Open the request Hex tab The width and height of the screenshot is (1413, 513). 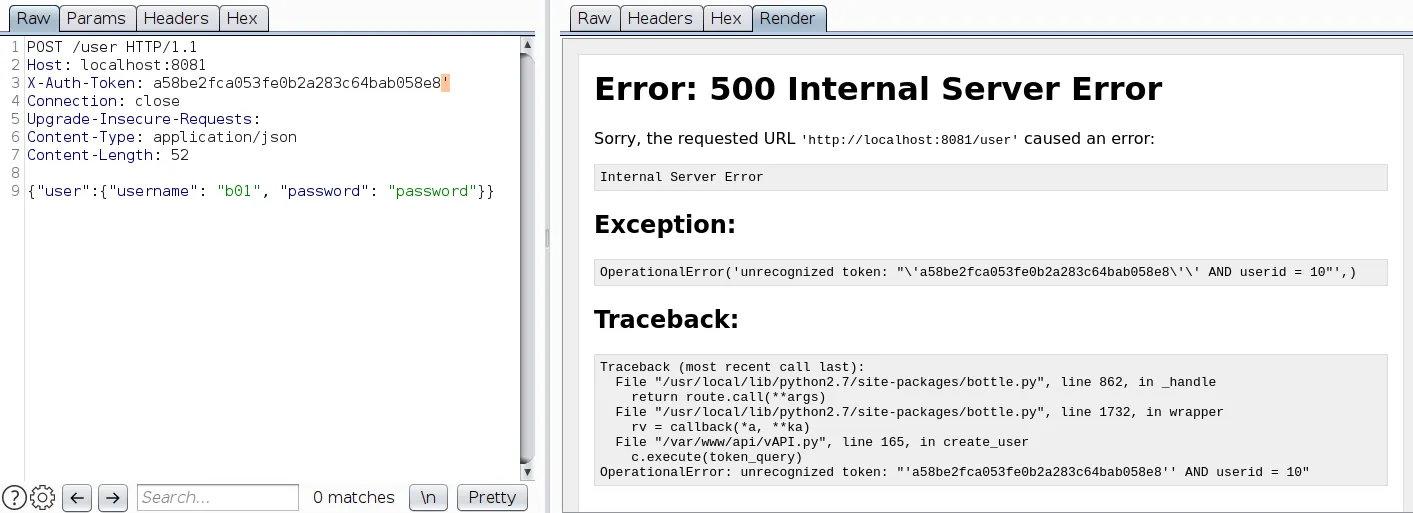(242, 18)
